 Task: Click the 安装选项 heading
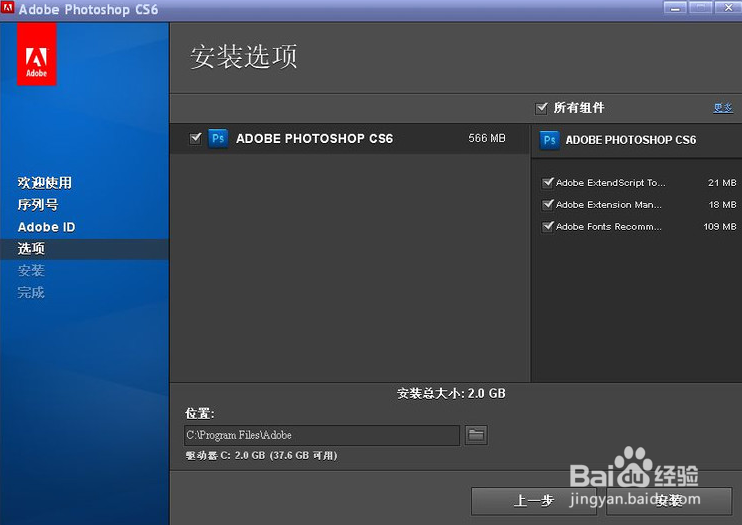click(x=244, y=56)
